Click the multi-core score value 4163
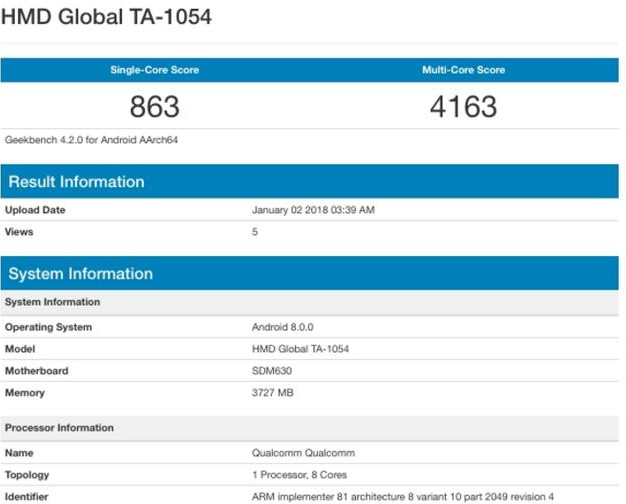The height and width of the screenshot is (504, 626). coord(464,107)
